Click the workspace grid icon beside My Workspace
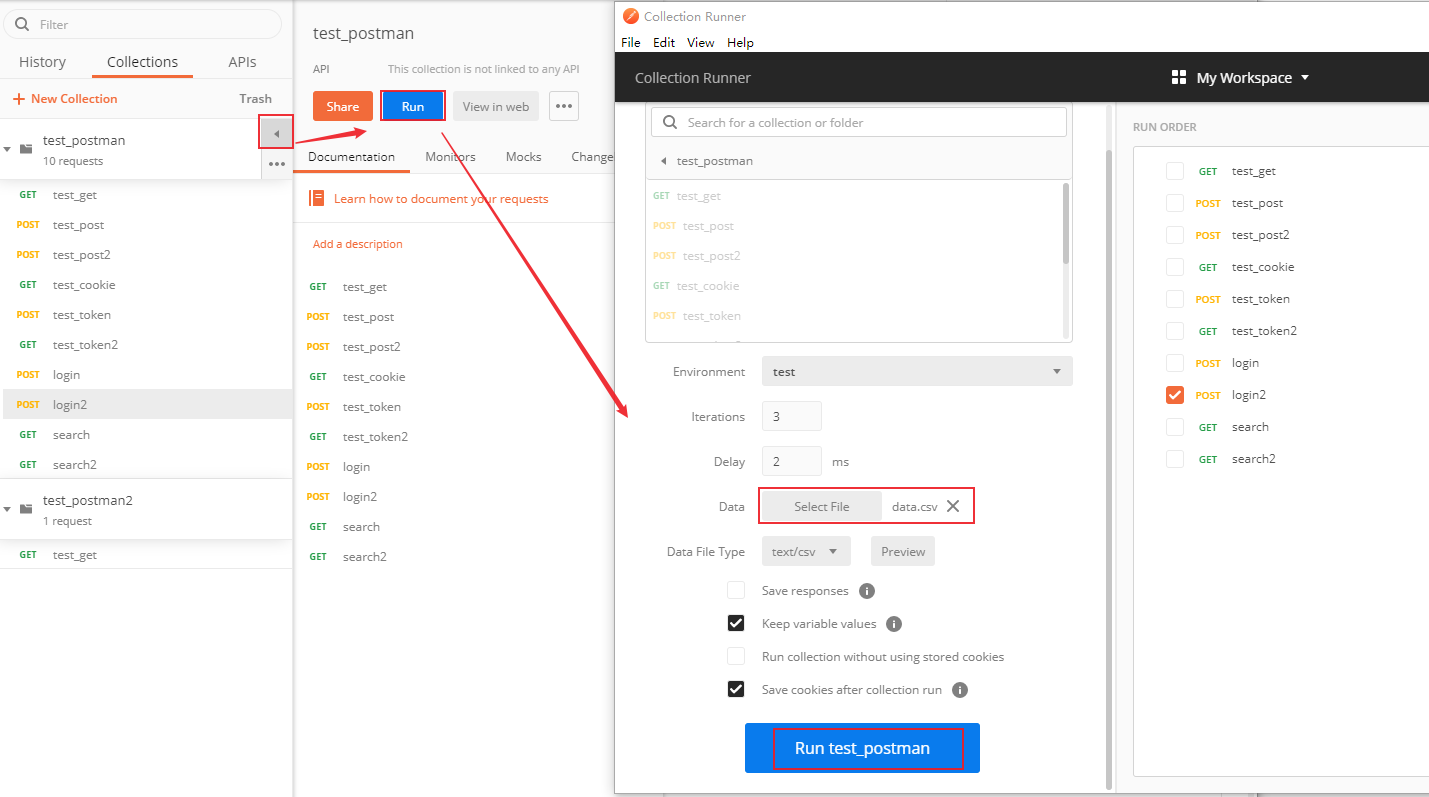1429x797 pixels. tap(1178, 78)
